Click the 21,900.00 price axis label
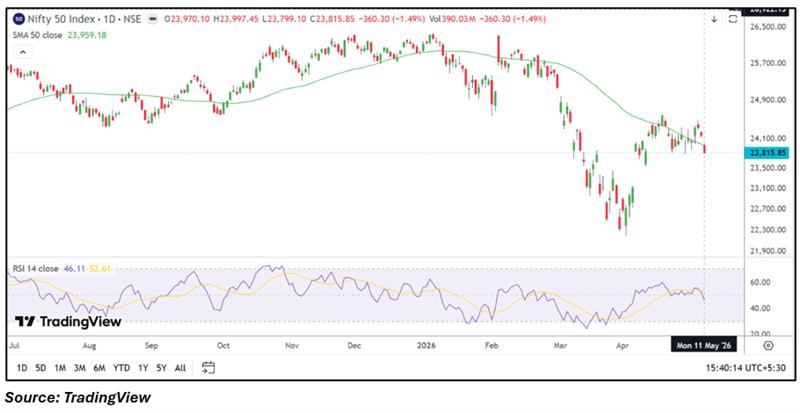The image size is (800, 413). point(770,251)
